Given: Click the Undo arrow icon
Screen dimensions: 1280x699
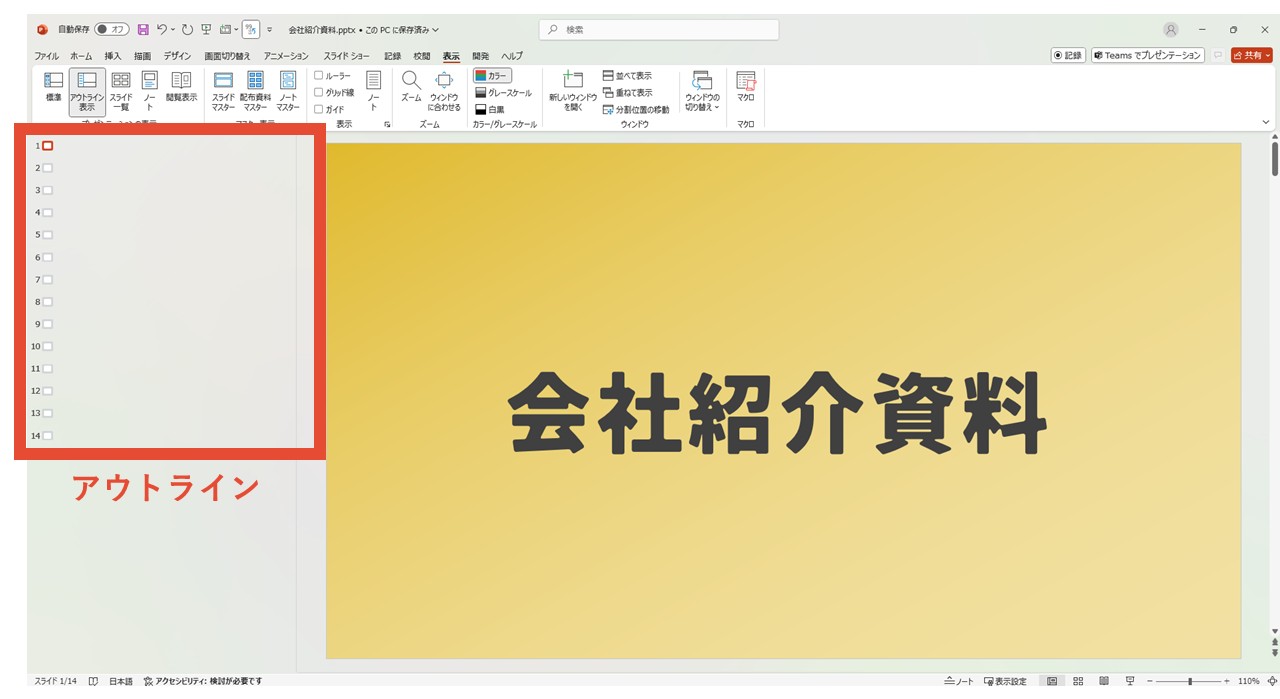Looking at the screenshot, I should [162, 30].
